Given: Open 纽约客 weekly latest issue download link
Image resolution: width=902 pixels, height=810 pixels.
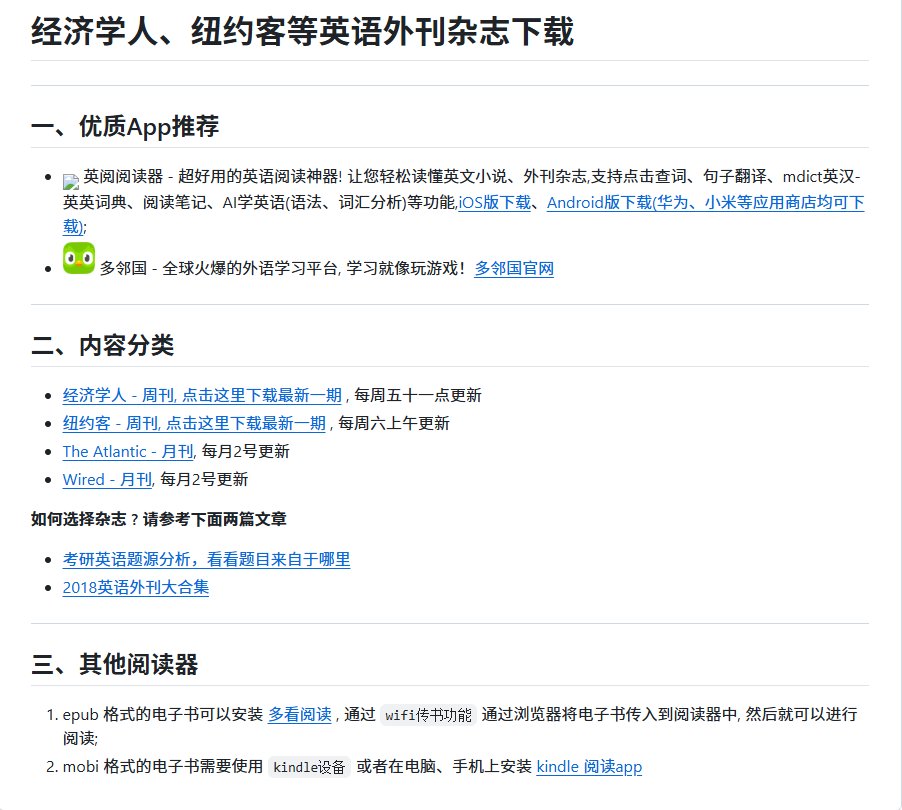Looking at the screenshot, I should click(194, 424).
